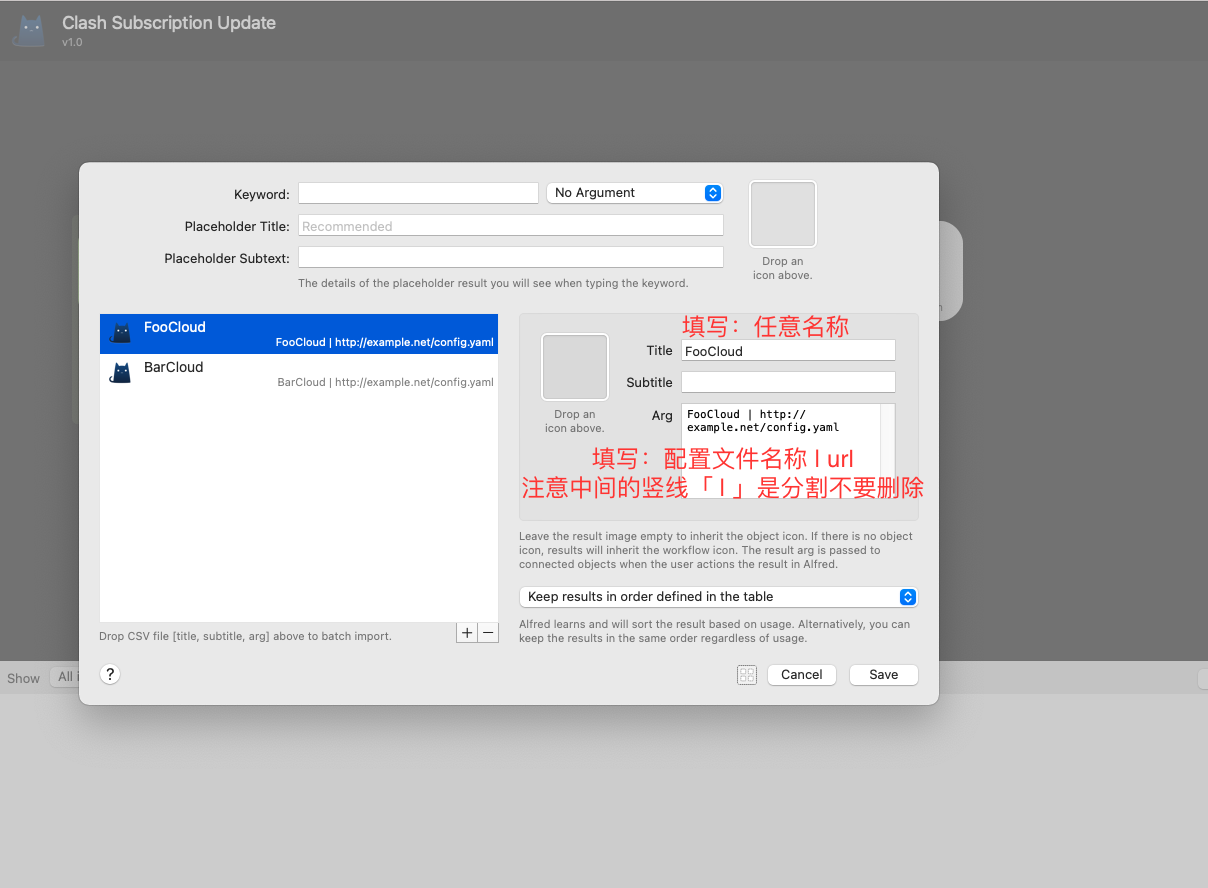The width and height of the screenshot is (1208, 888).
Task: Cancel the configuration dialog
Action: pos(801,674)
